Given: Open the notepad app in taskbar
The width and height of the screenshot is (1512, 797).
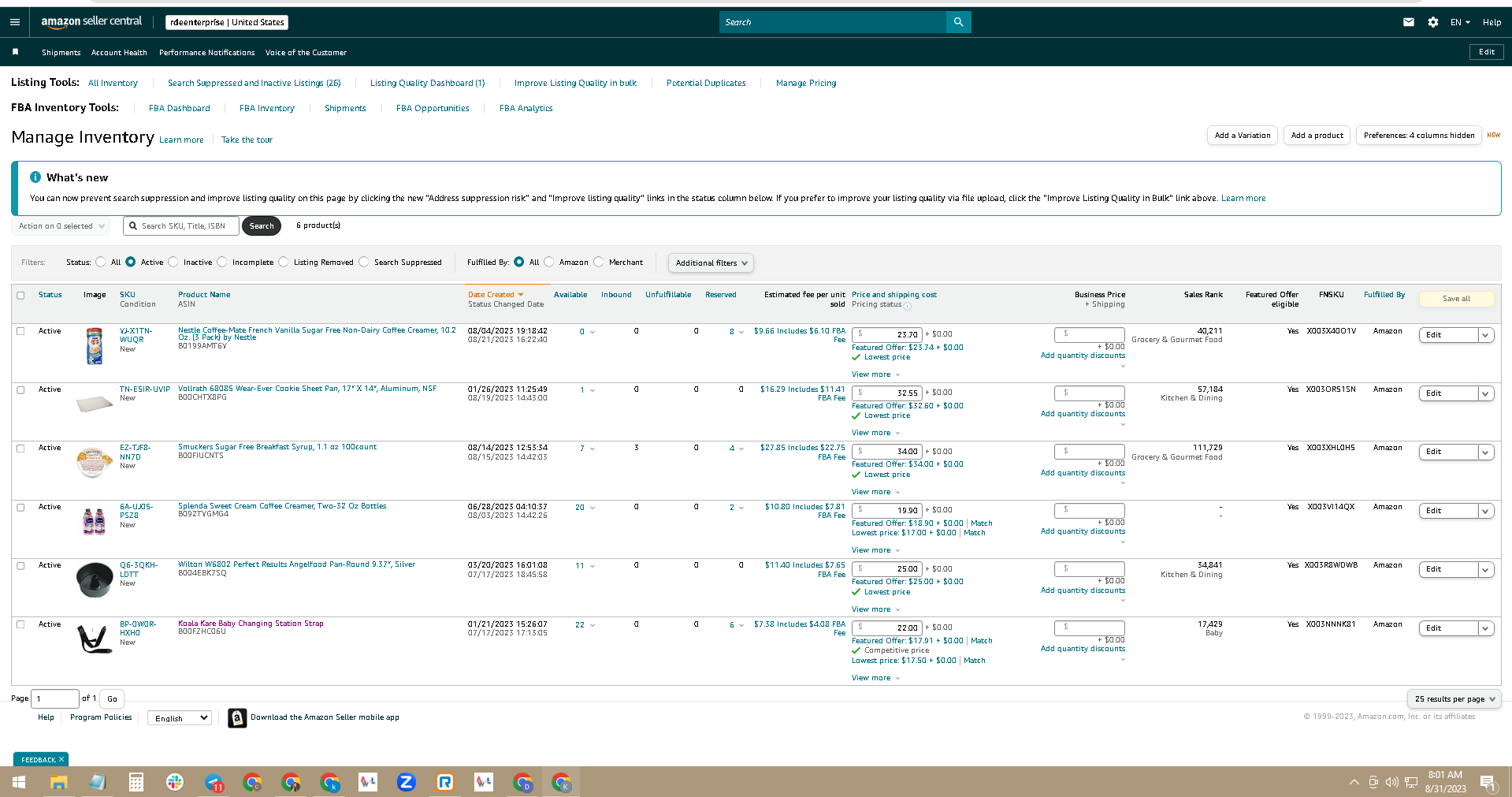Looking at the screenshot, I should tap(98, 782).
